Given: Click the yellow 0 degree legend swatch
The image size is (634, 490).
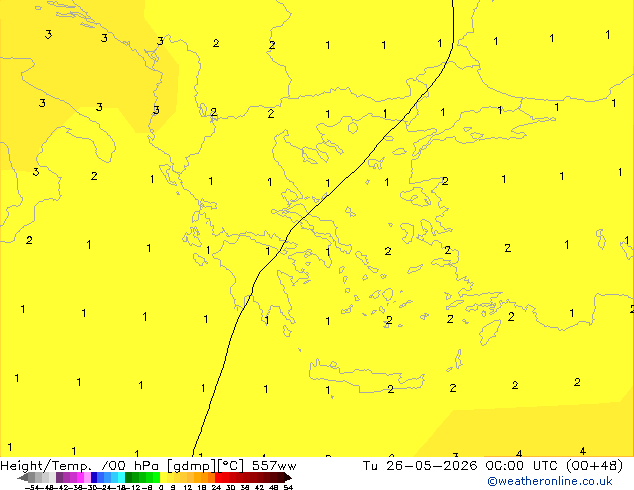Looking at the screenshot, I should [x=163, y=477].
